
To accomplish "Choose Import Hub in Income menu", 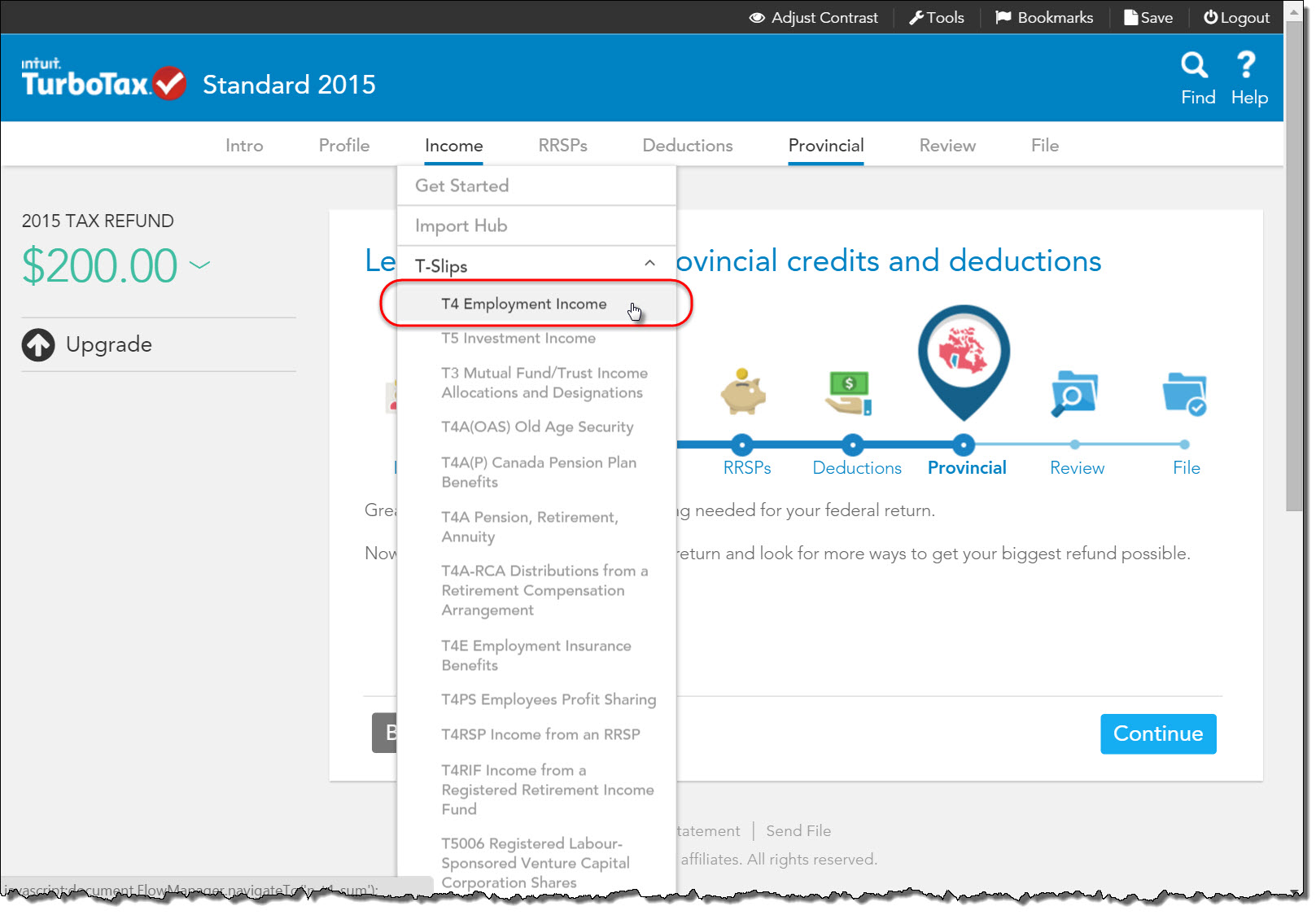I will pyautogui.click(x=536, y=225).
